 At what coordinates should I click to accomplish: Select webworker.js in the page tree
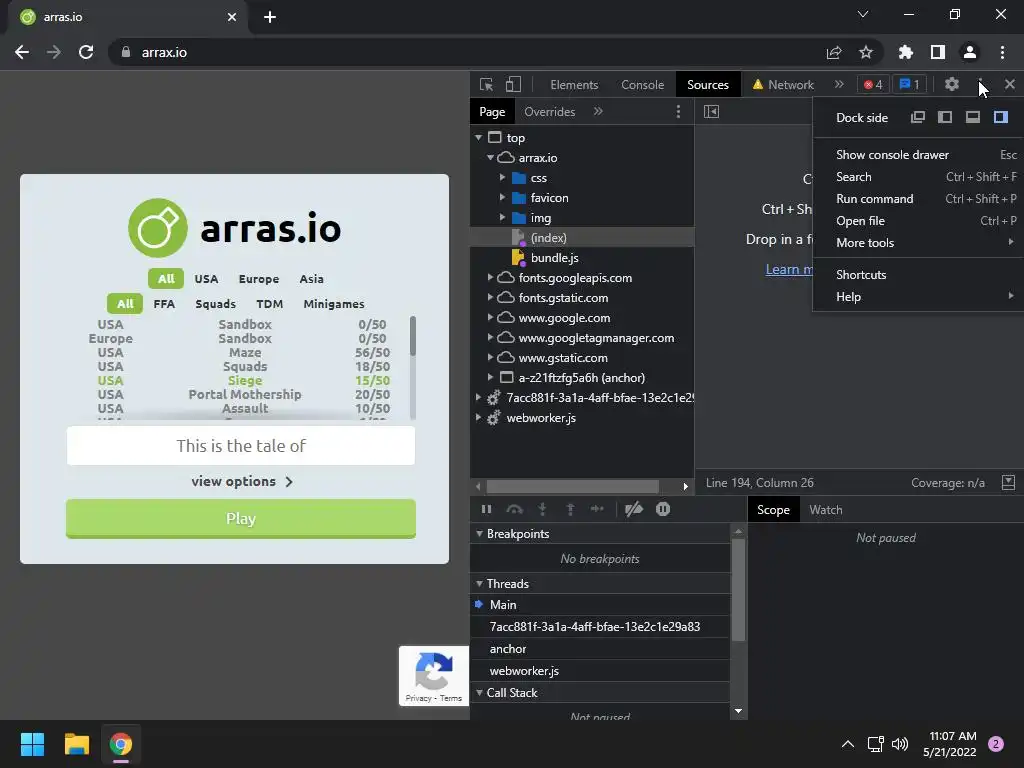point(541,418)
